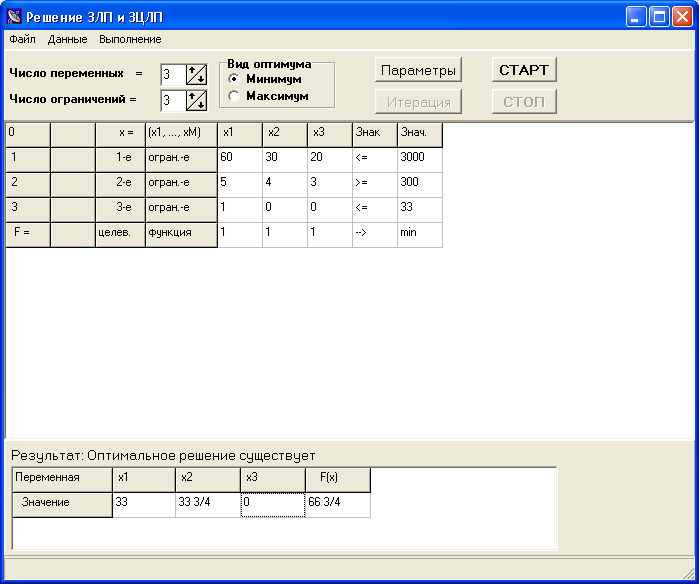Click the <= sign cell of constraint 3

(x=375, y=210)
